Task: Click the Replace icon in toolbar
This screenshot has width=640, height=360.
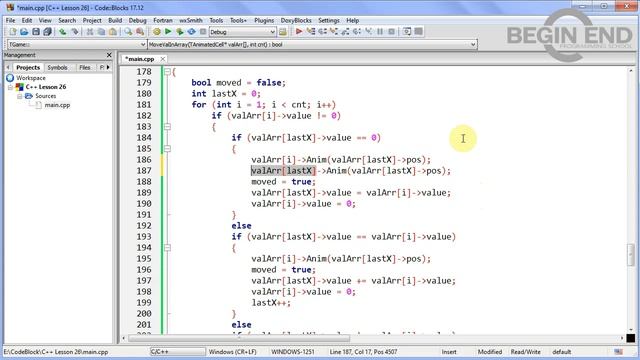Action: [140, 31]
